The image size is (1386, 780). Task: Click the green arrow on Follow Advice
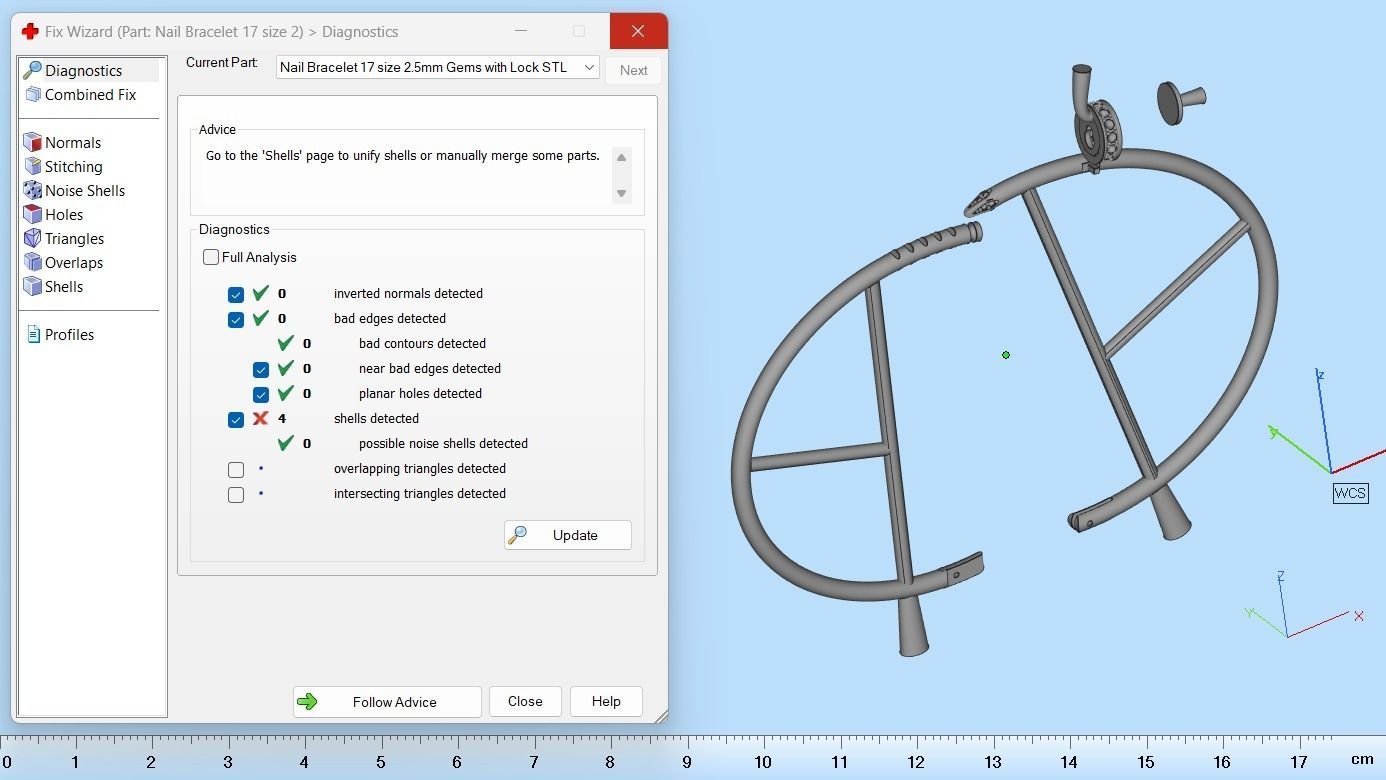(307, 702)
